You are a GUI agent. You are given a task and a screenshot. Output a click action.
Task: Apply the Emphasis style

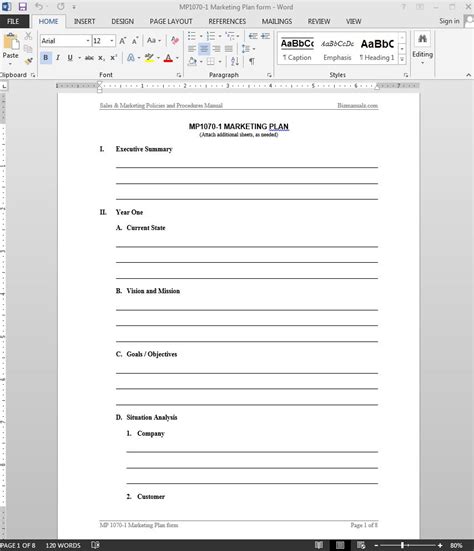coord(337,49)
